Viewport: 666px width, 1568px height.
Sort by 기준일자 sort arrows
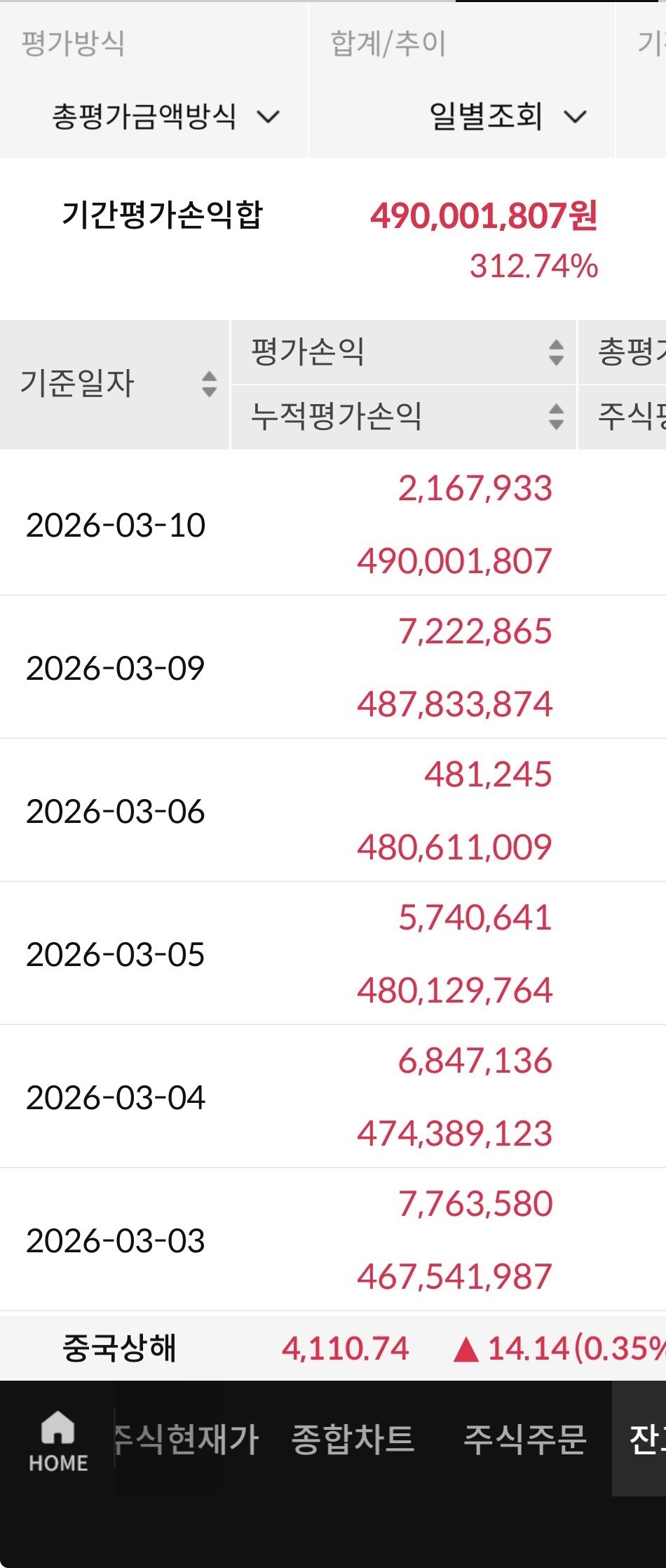click(209, 384)
